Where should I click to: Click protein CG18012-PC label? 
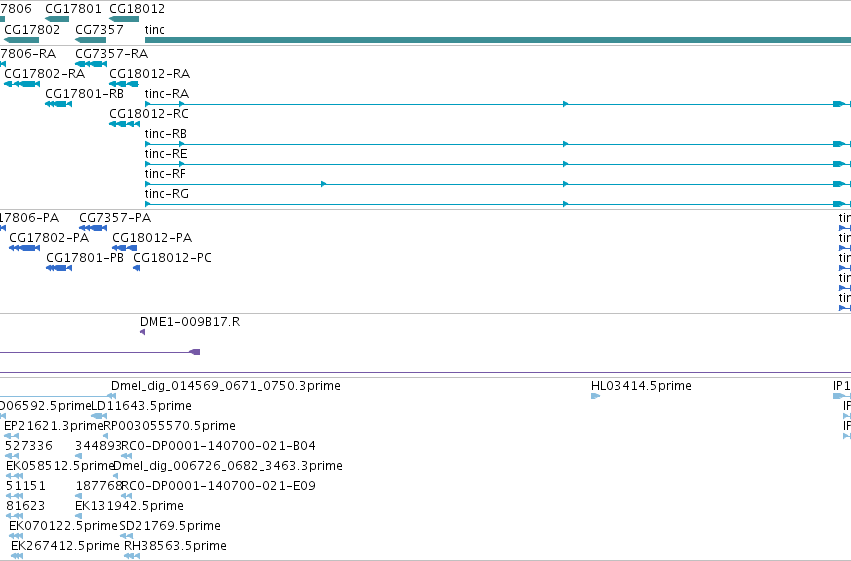[x=173, y=258]
